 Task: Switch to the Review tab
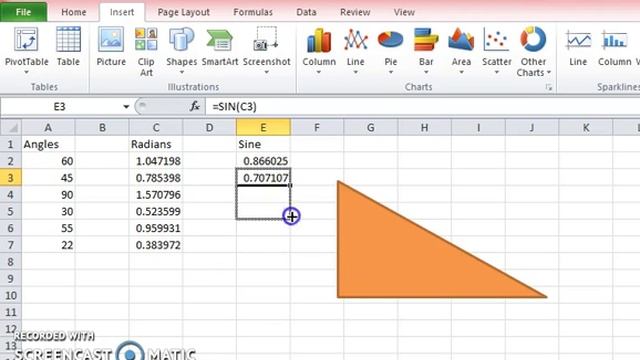click(355, 12)
